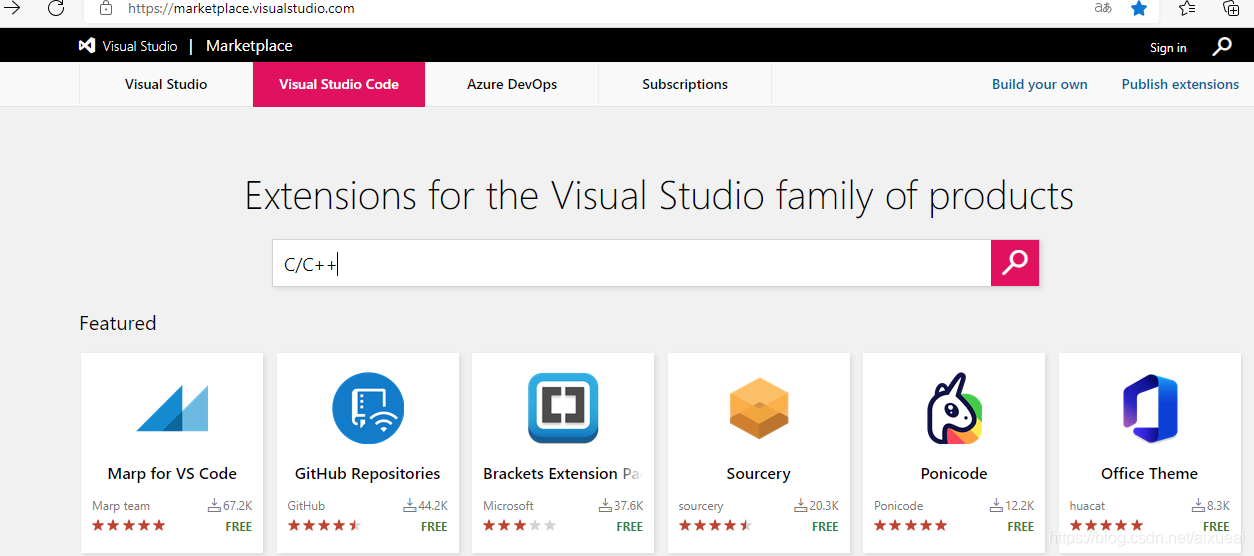Open the Office Theme icon
This screenshot has height=556, width=1254.
point(1150,408)
